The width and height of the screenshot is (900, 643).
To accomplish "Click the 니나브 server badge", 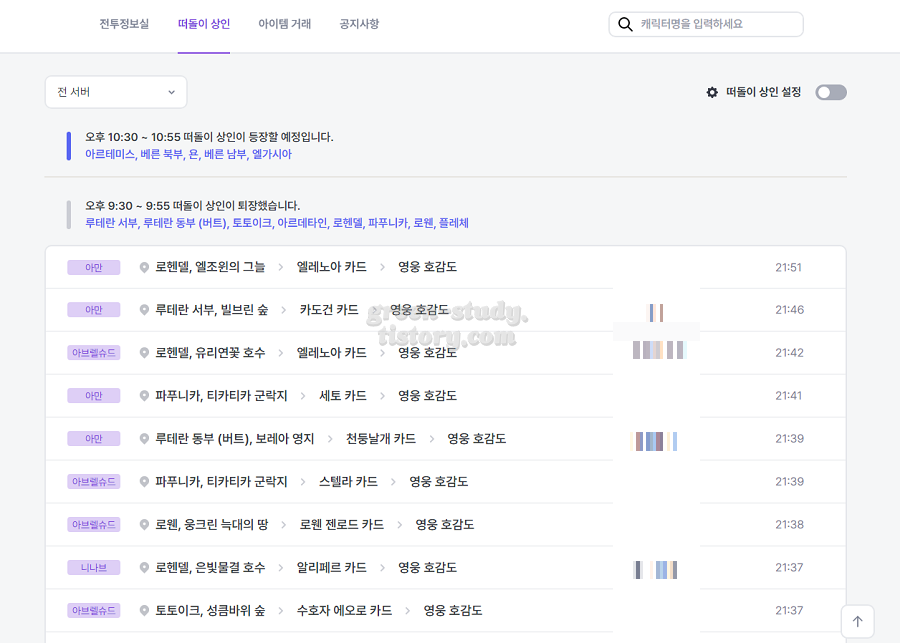I will (x=94, y=568).
